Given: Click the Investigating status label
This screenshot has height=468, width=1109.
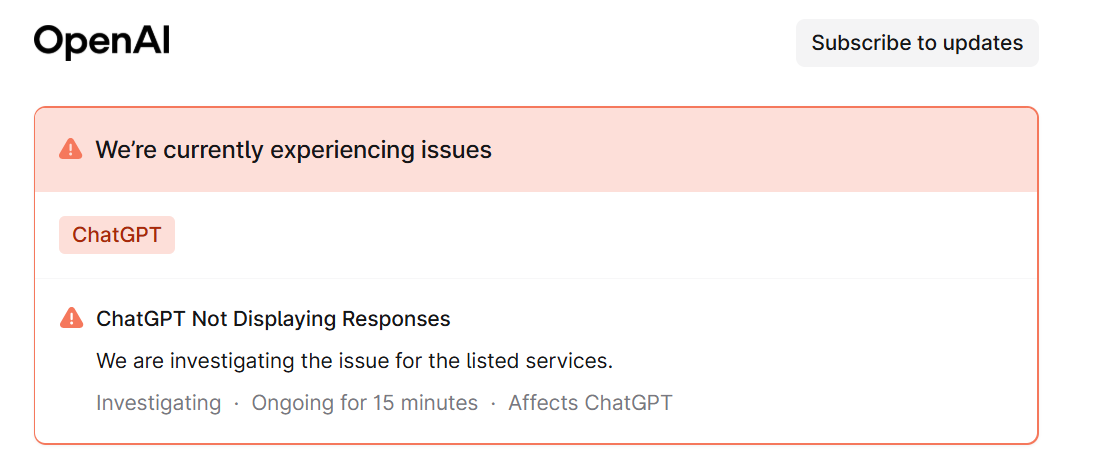Looking at the screenshot, I should point(158,403).
